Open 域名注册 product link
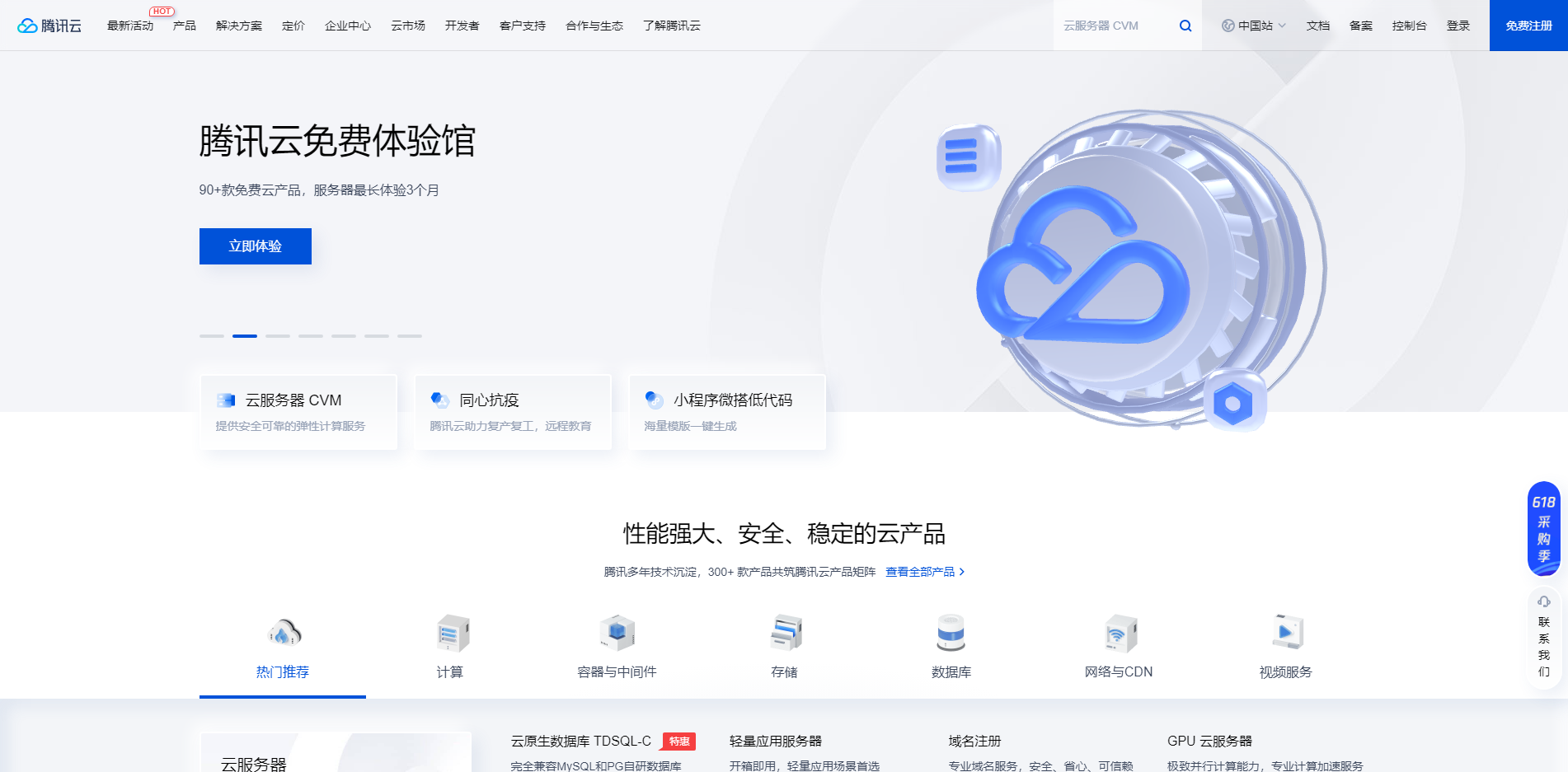 coord(975,742)
